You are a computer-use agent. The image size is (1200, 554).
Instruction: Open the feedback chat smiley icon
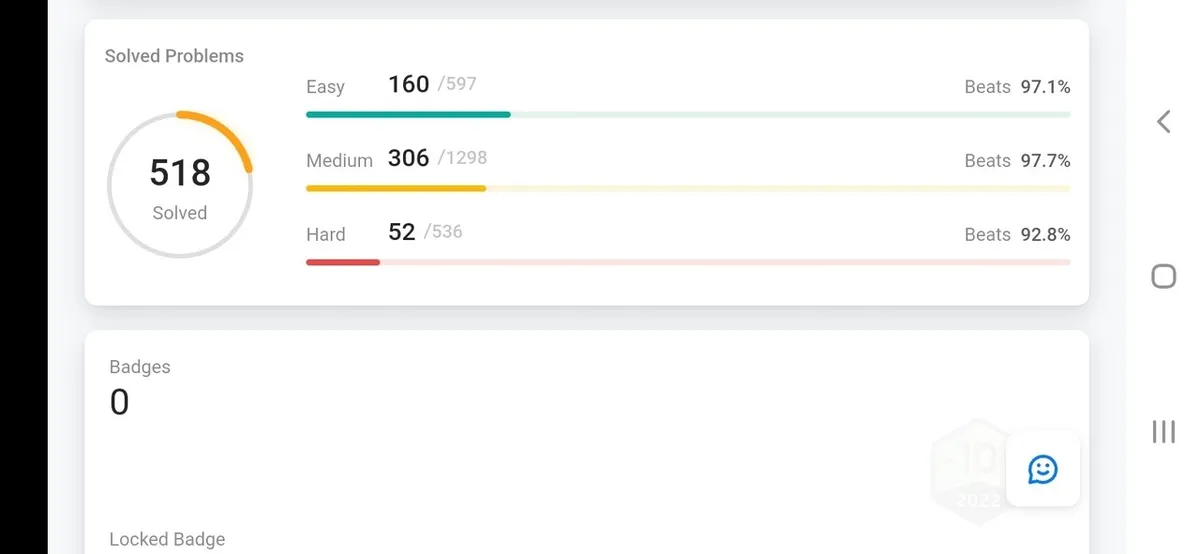pyautogui.click(x=1043, y=469)
